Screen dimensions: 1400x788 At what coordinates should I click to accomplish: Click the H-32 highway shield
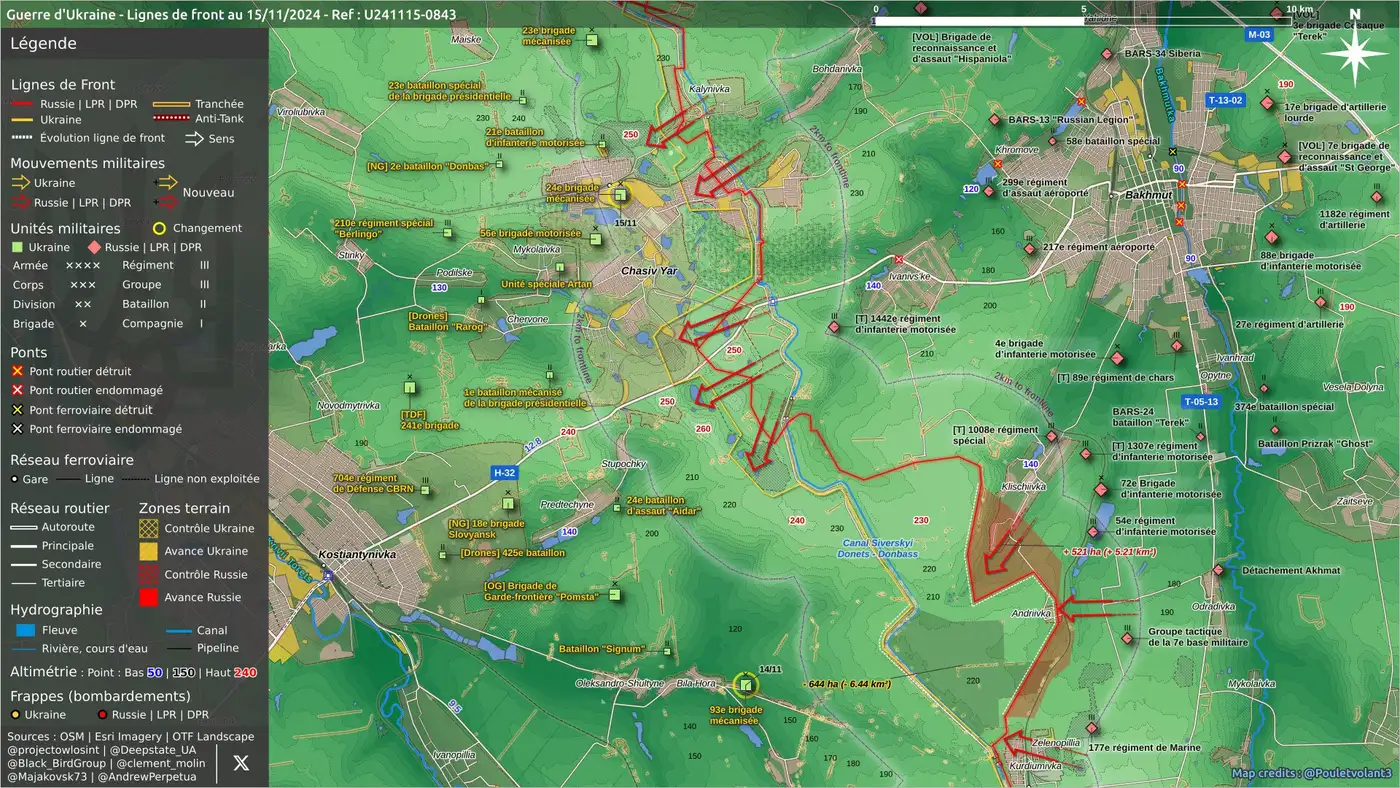coord(505,472)
